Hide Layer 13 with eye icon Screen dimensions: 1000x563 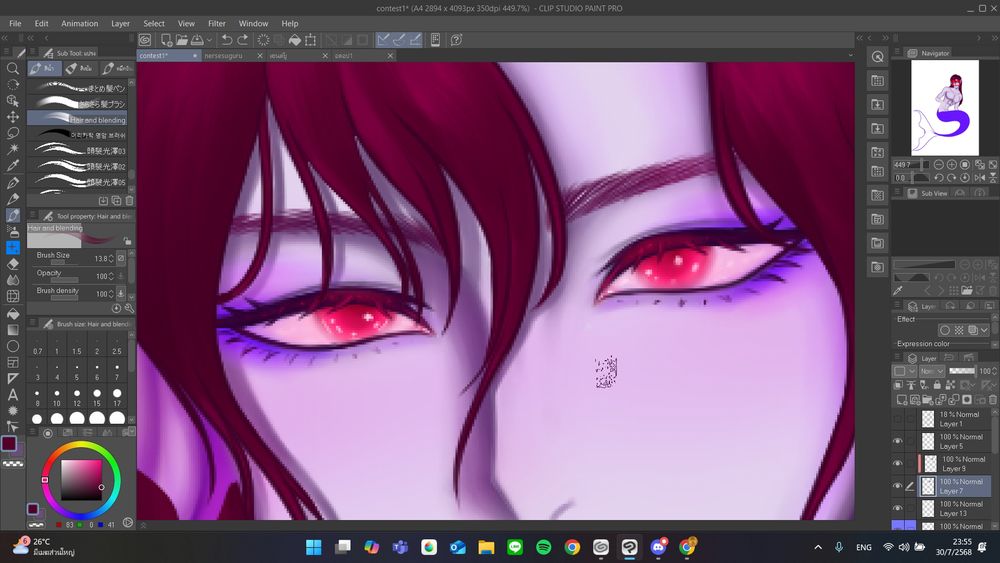pos(897,508)
